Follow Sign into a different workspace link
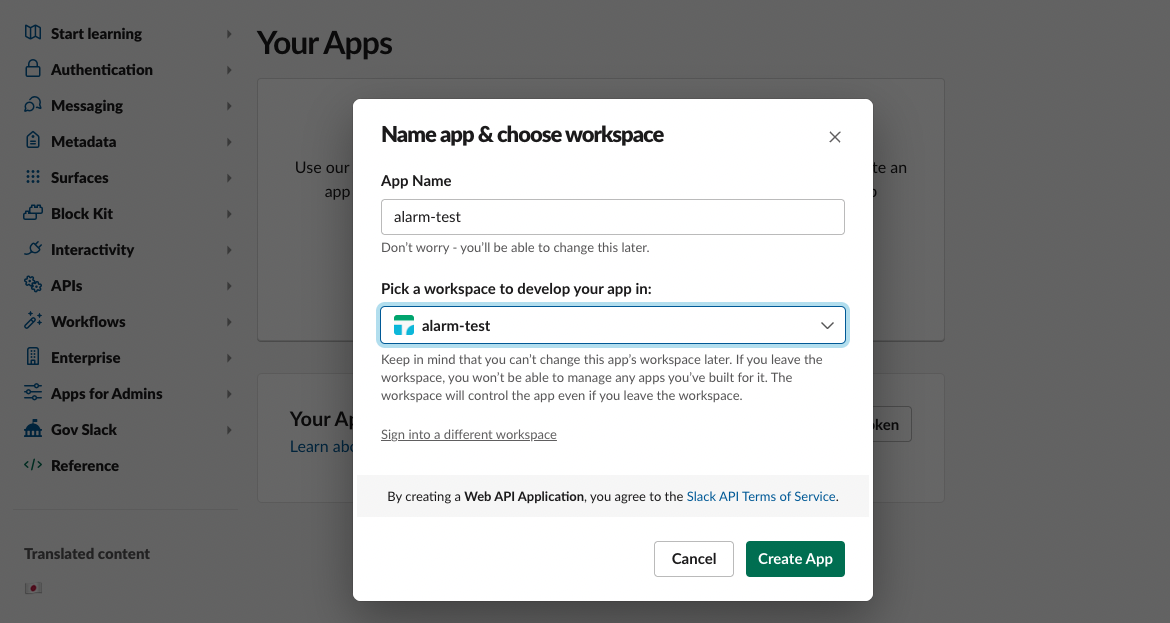Image resolution: width=1170 pixels, height=623 pixels. tap(469, 434)
